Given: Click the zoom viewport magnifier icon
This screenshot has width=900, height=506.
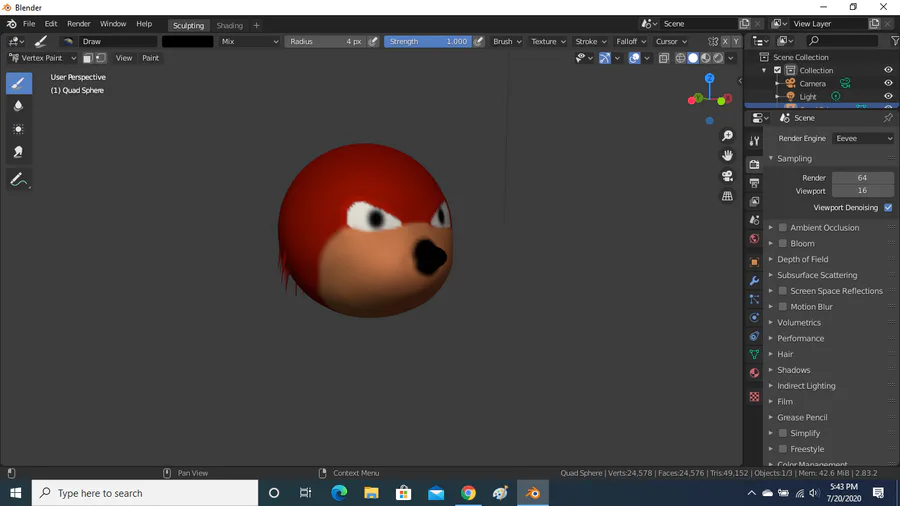Looking at the screenshot, I should coord(727,136).
